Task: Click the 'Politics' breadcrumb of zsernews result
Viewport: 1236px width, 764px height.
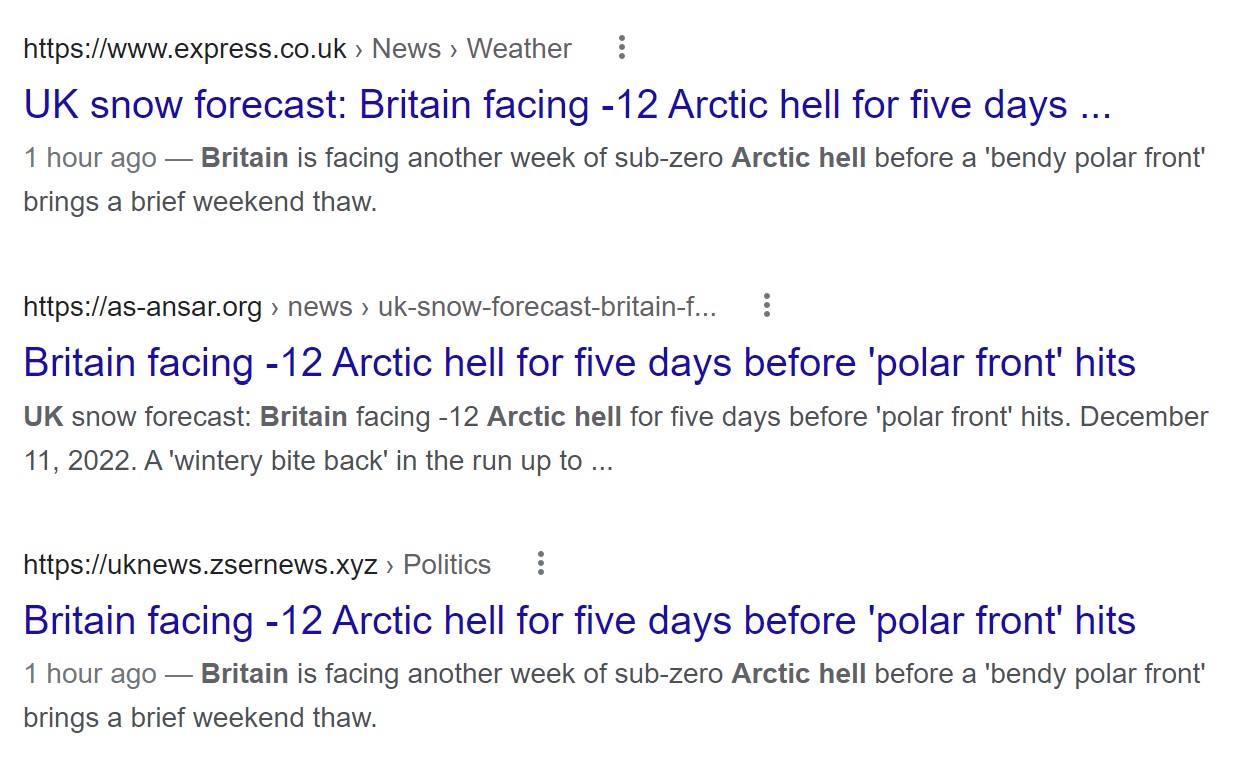Action: pyautogui.click(x=447, y=564)
